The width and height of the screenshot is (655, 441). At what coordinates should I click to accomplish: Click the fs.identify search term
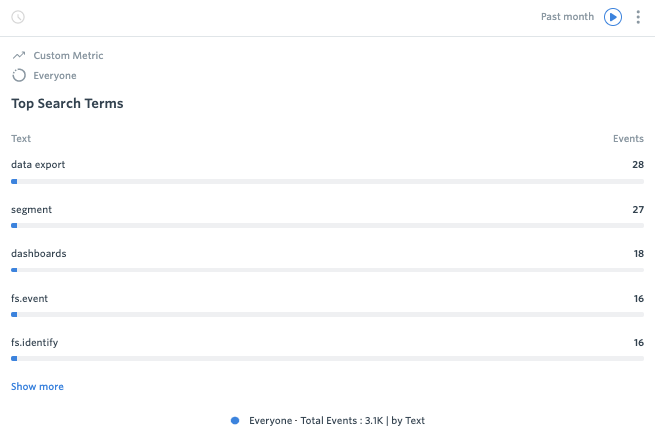click(x=34, y=343)
